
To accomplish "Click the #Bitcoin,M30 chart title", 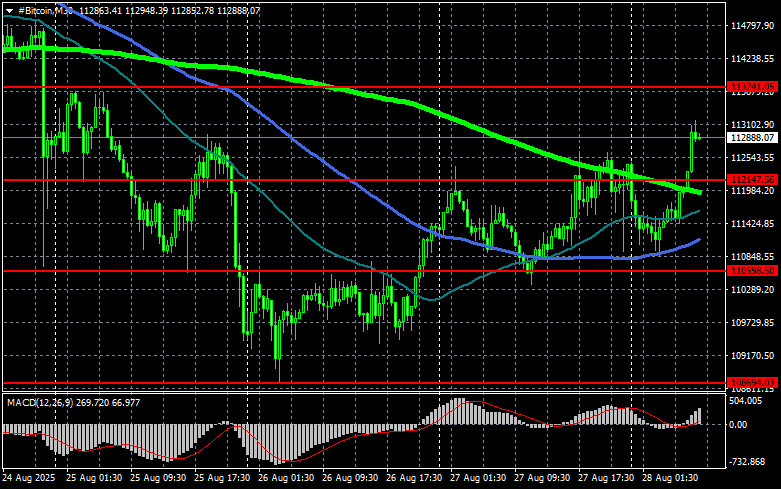I will (x=46, y=10).
